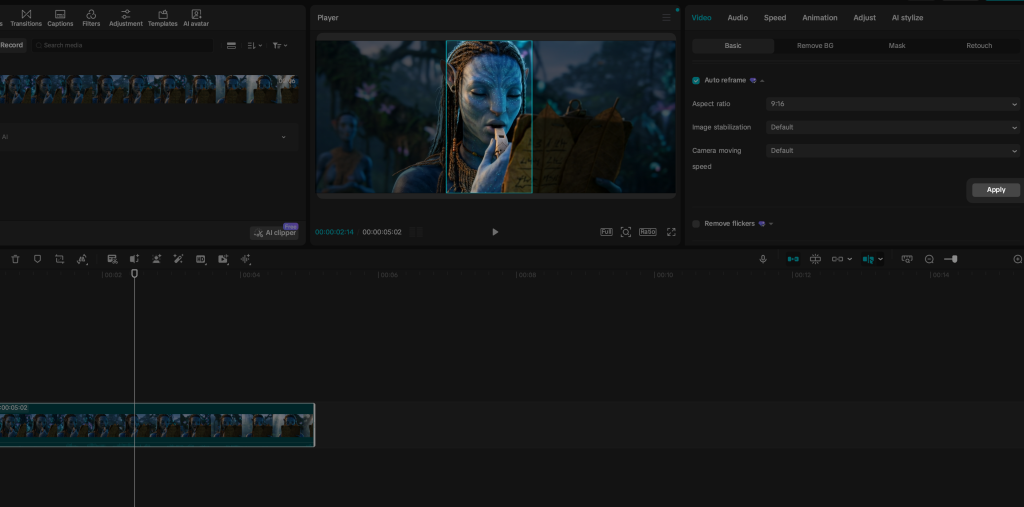Click the crop and rotate timeline icon

(x=59, y=259)
